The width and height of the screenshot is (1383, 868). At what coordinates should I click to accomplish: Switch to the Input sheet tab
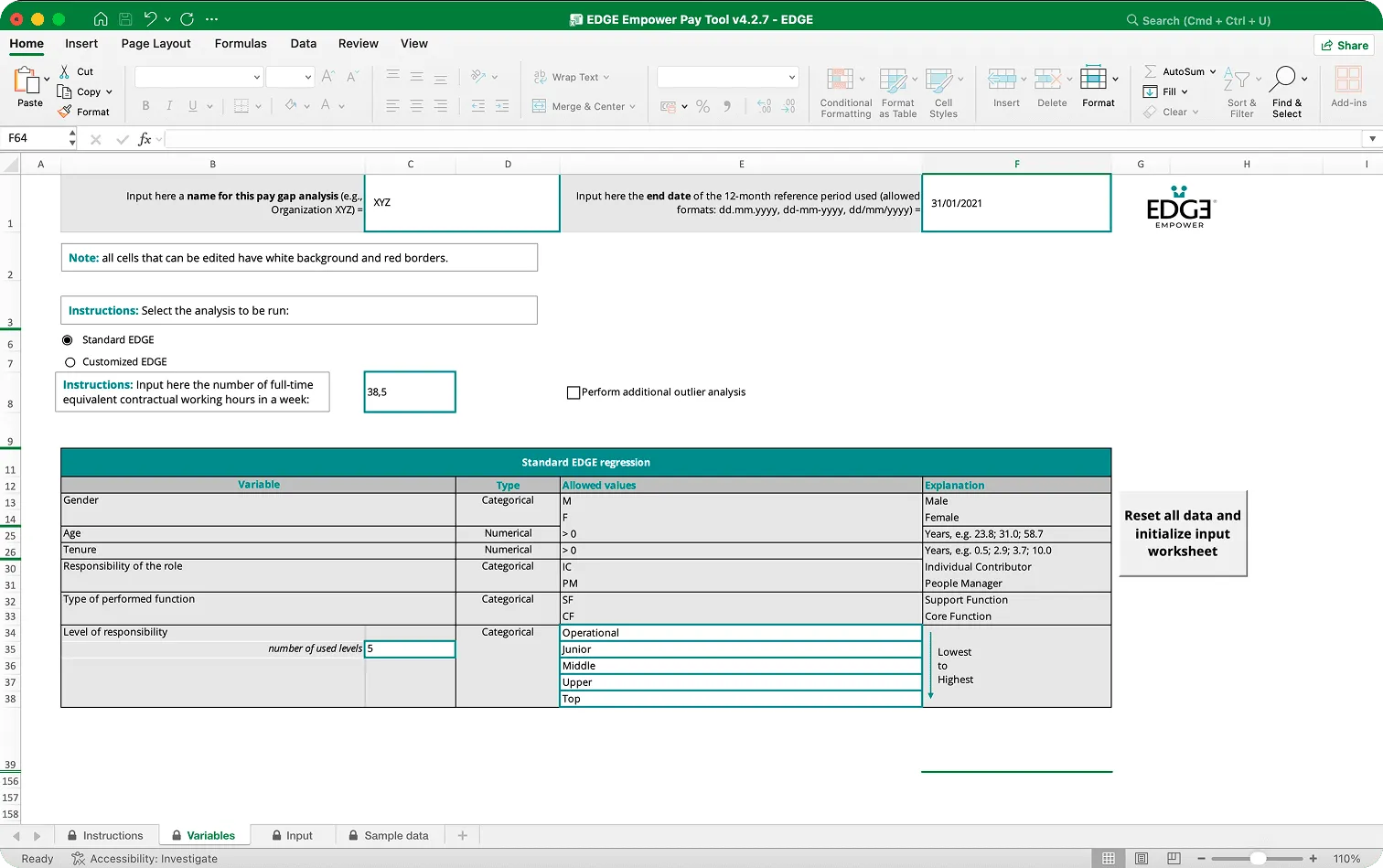point(293,835)
